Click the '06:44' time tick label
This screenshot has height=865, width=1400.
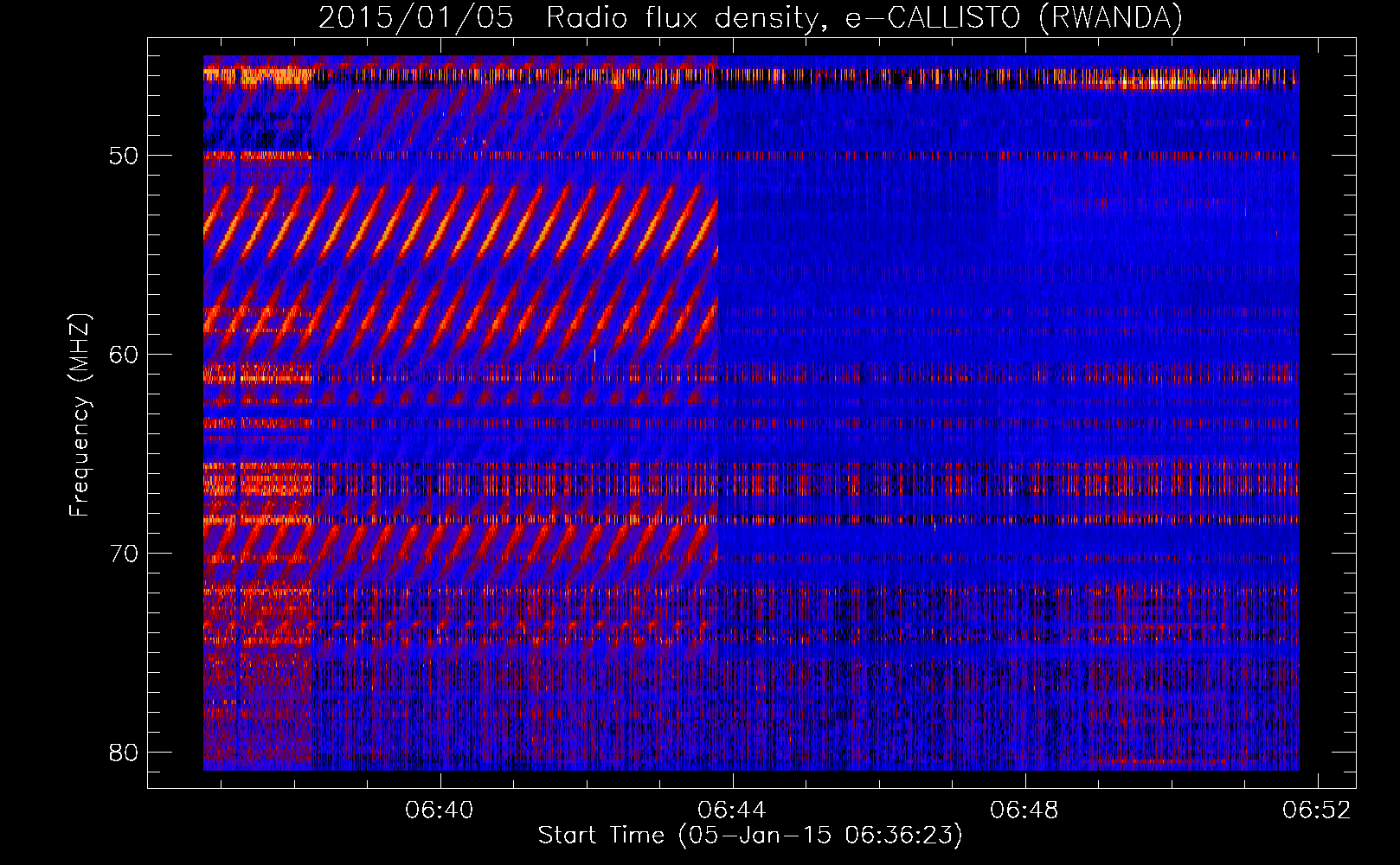(x=732, y=810)
